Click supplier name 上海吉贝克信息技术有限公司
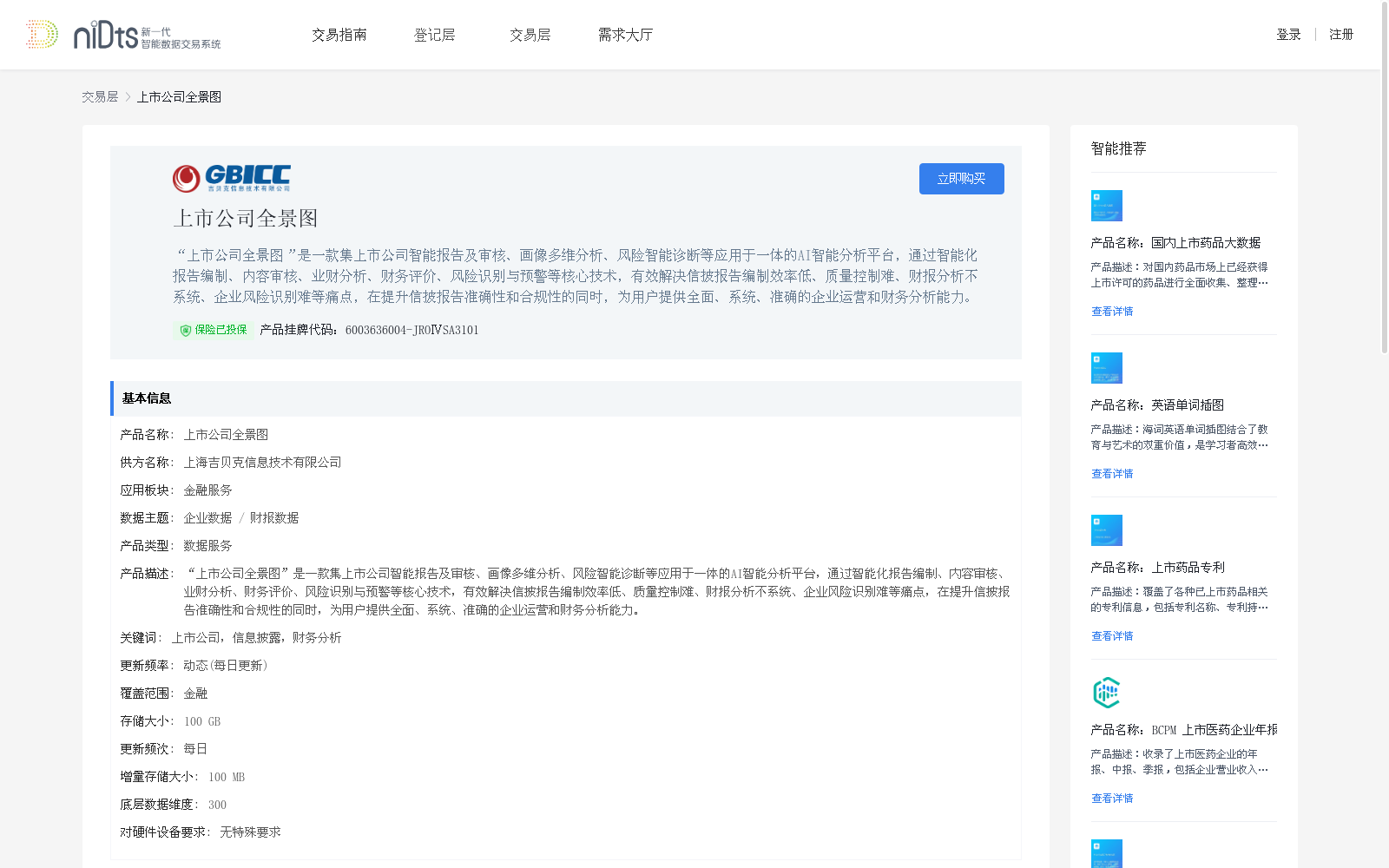Screen dimensions: 1389x868 (262, 463)
